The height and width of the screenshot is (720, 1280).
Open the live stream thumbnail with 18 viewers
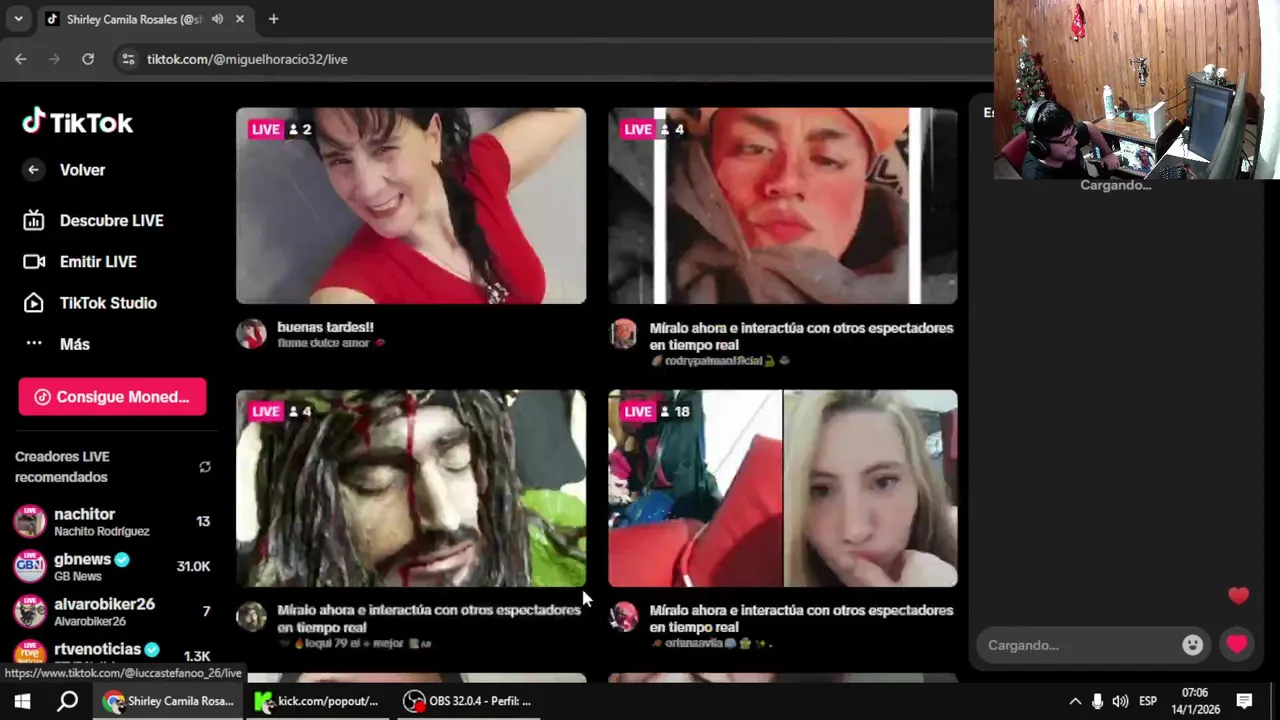click(783, 488)
